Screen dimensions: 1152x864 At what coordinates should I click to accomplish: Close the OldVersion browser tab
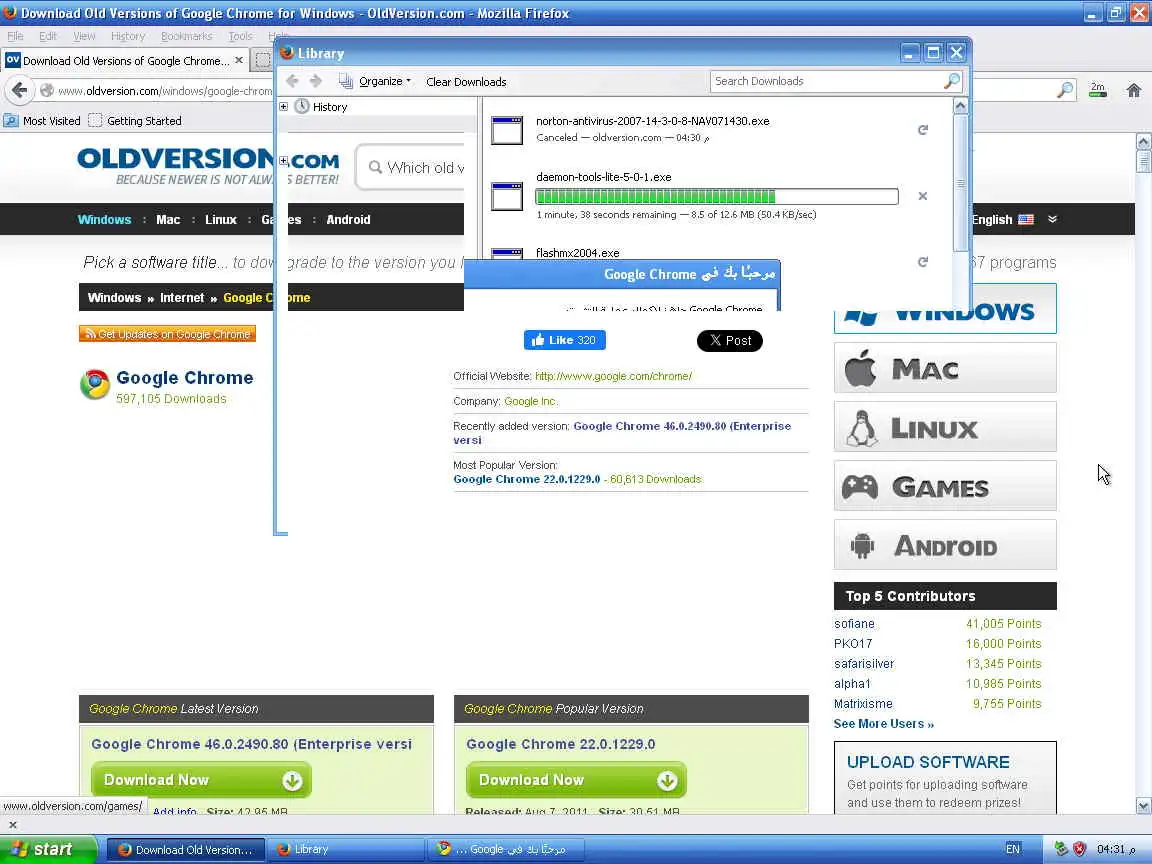[239, 60]
